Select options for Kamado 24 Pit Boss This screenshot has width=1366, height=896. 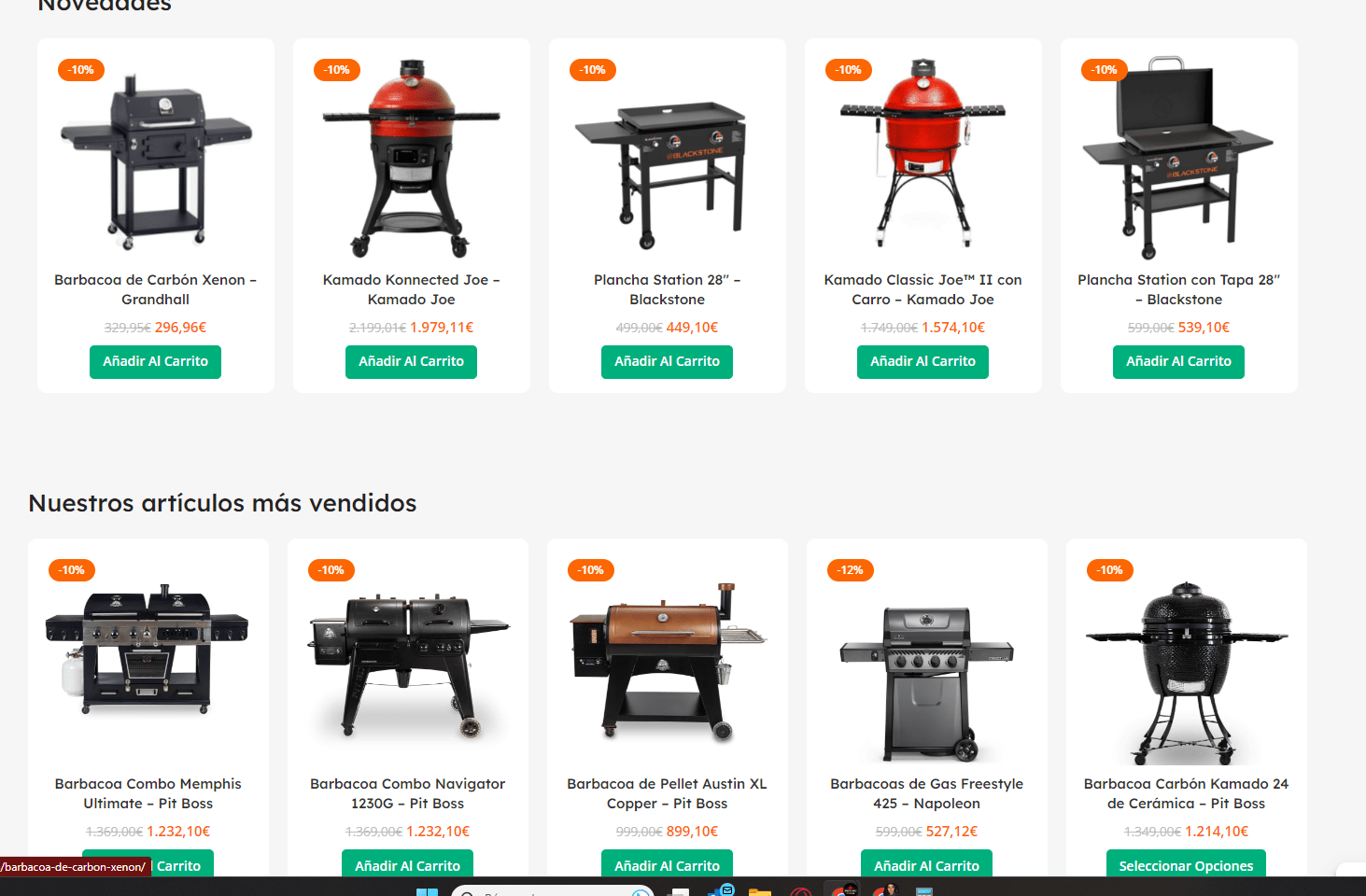coord(1186,864)
